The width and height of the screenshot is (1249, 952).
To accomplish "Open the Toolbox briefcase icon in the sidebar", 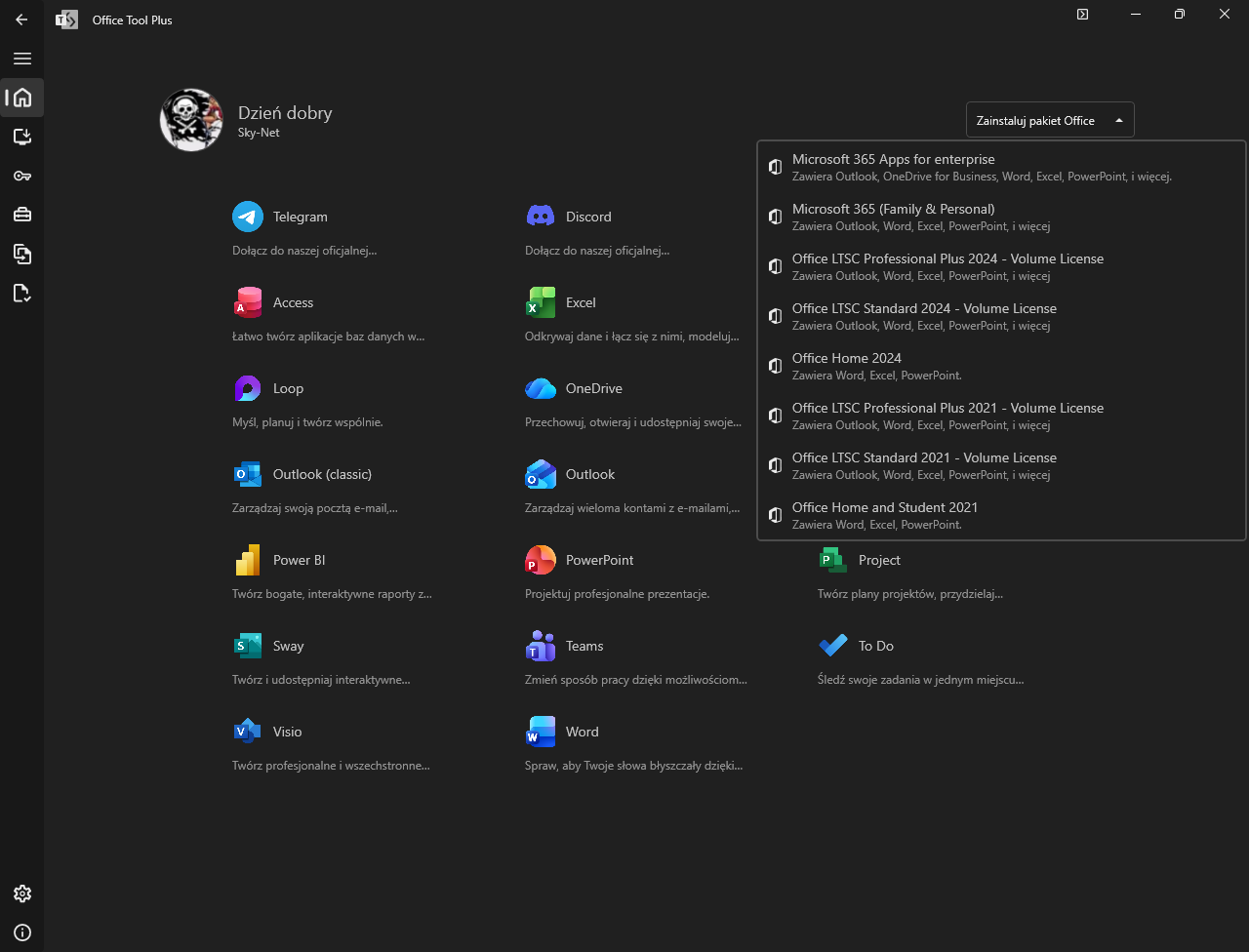I will pyautogui.click(x=22, y=215).
